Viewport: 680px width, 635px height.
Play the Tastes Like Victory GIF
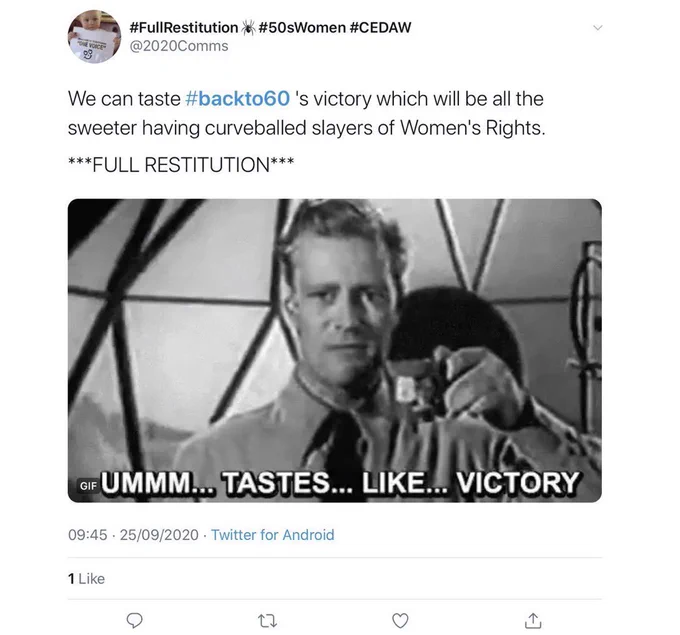tap(335, 350)
